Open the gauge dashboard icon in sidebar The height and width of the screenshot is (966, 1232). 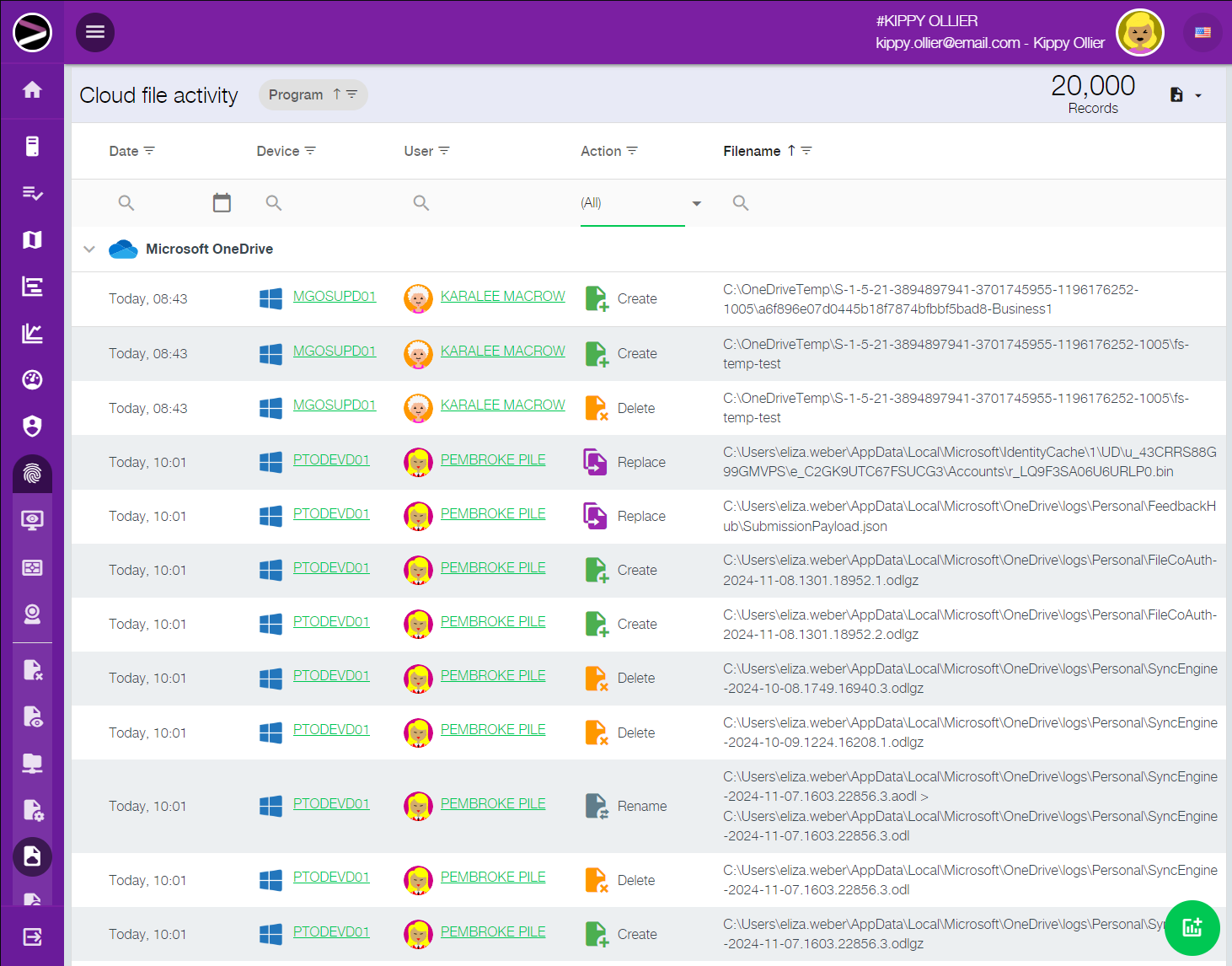point(32,380)
